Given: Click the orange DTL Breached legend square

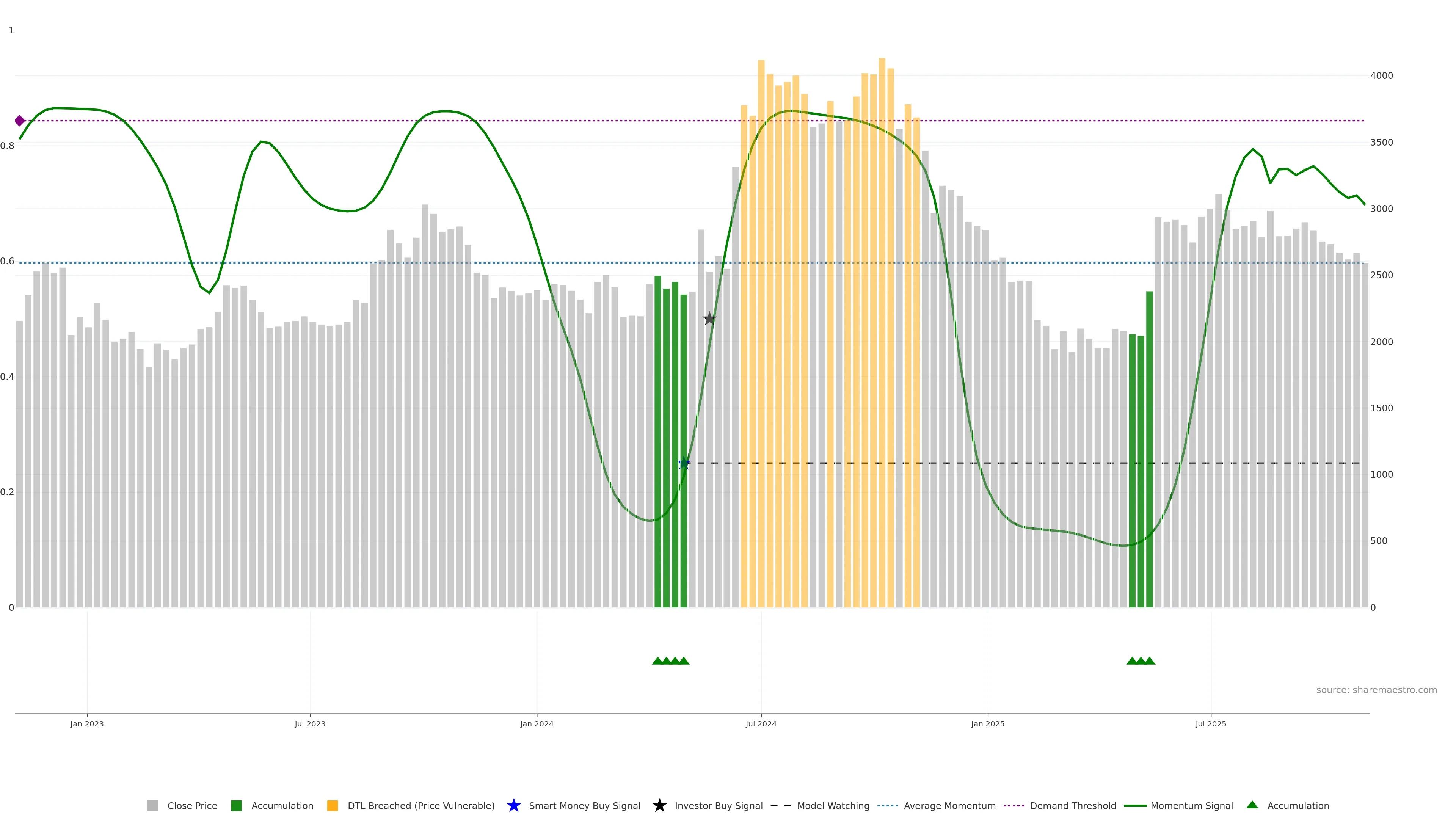Looking at the screenshot, I should [333, 806].
